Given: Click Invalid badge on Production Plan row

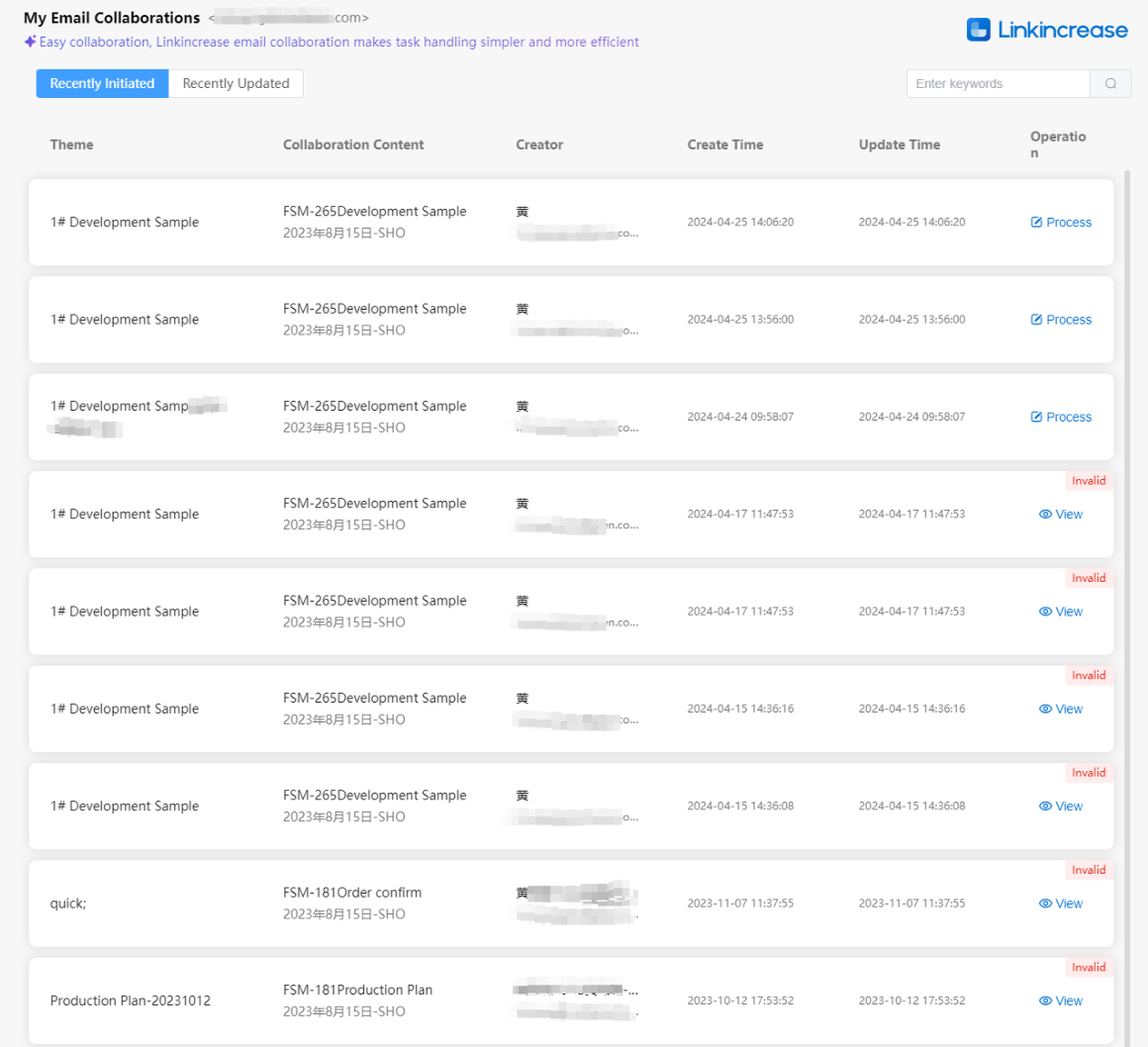Looking at the screenshot, I should click(1088, 968).
